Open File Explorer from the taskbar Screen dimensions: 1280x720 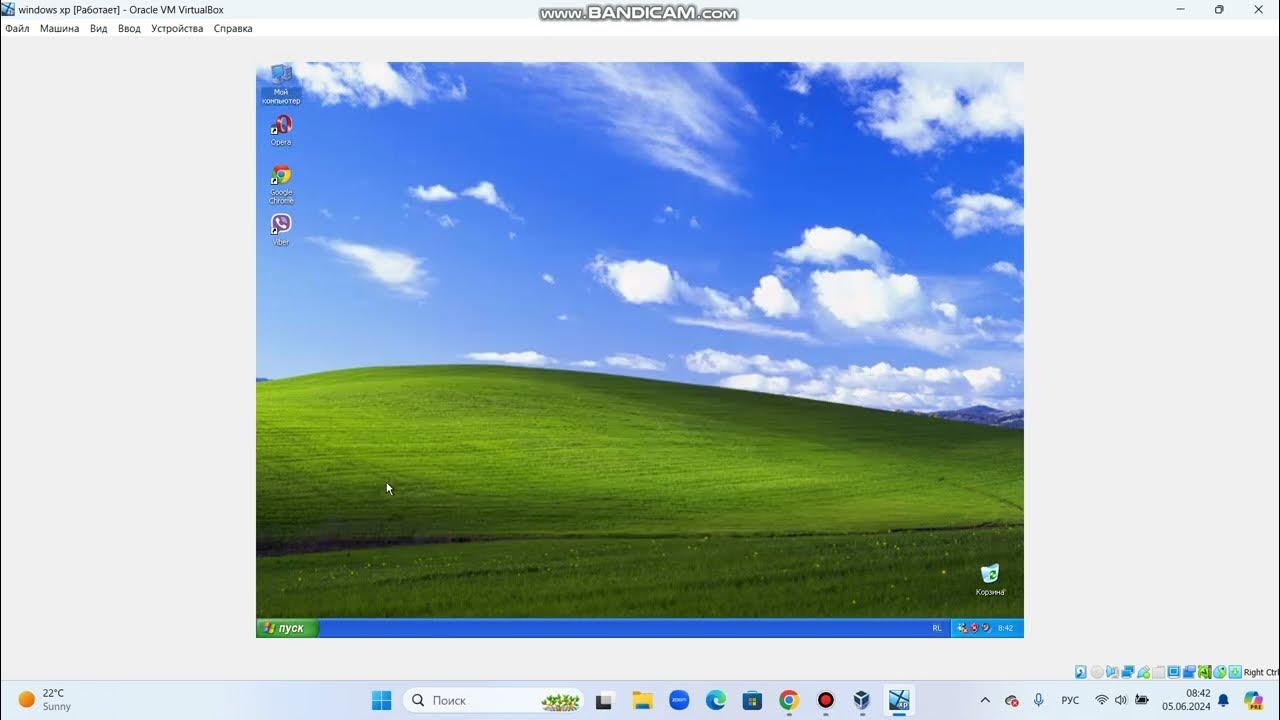click(x=641, y=700)
